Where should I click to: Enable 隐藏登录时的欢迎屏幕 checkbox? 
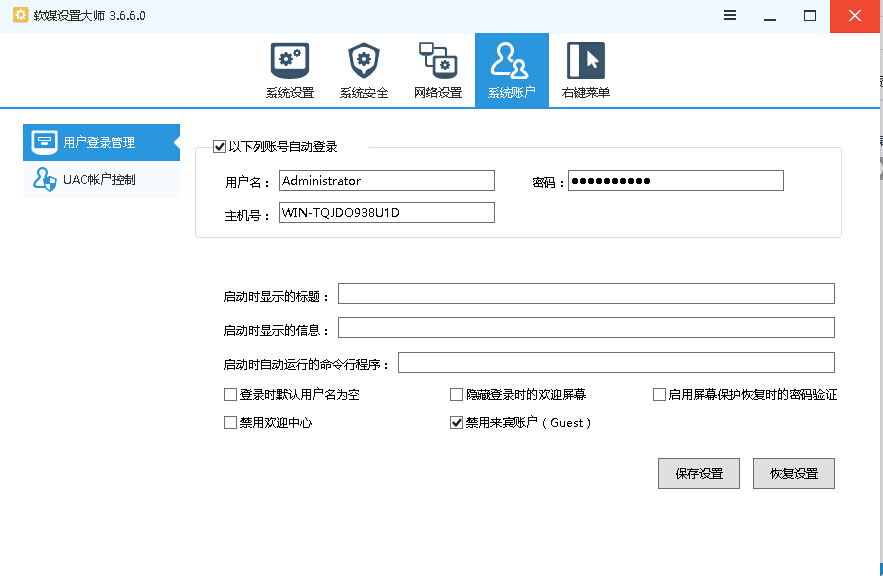click(457, 395)
